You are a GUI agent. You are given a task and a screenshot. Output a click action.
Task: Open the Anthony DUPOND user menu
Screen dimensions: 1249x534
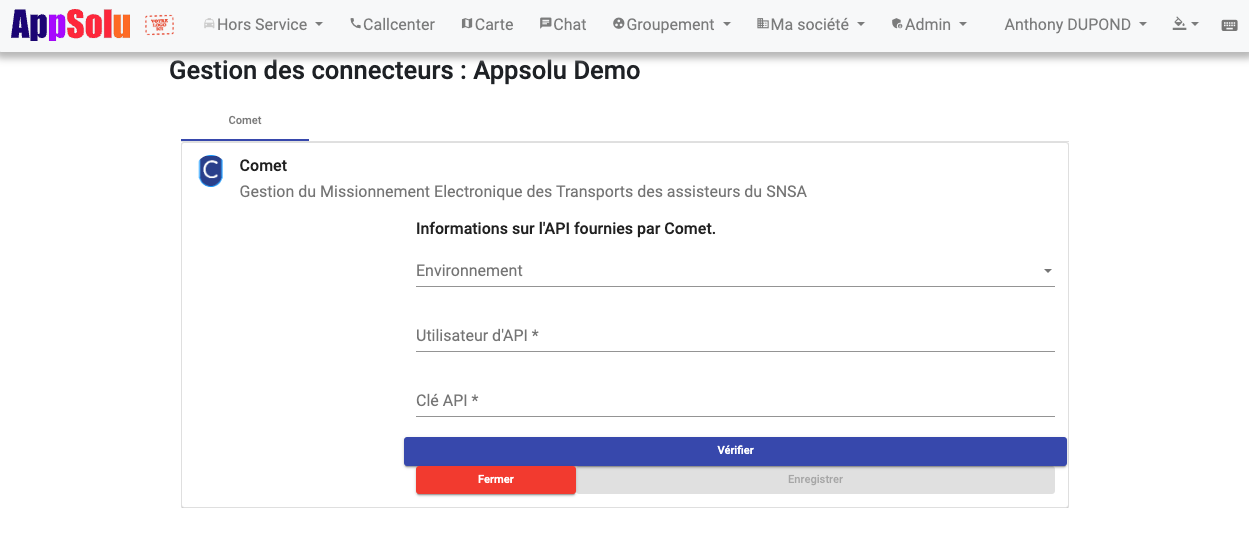[1075, 25]
